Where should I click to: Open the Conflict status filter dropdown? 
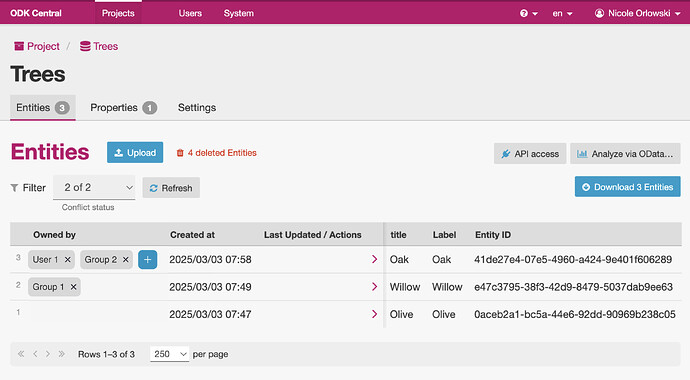94,187
